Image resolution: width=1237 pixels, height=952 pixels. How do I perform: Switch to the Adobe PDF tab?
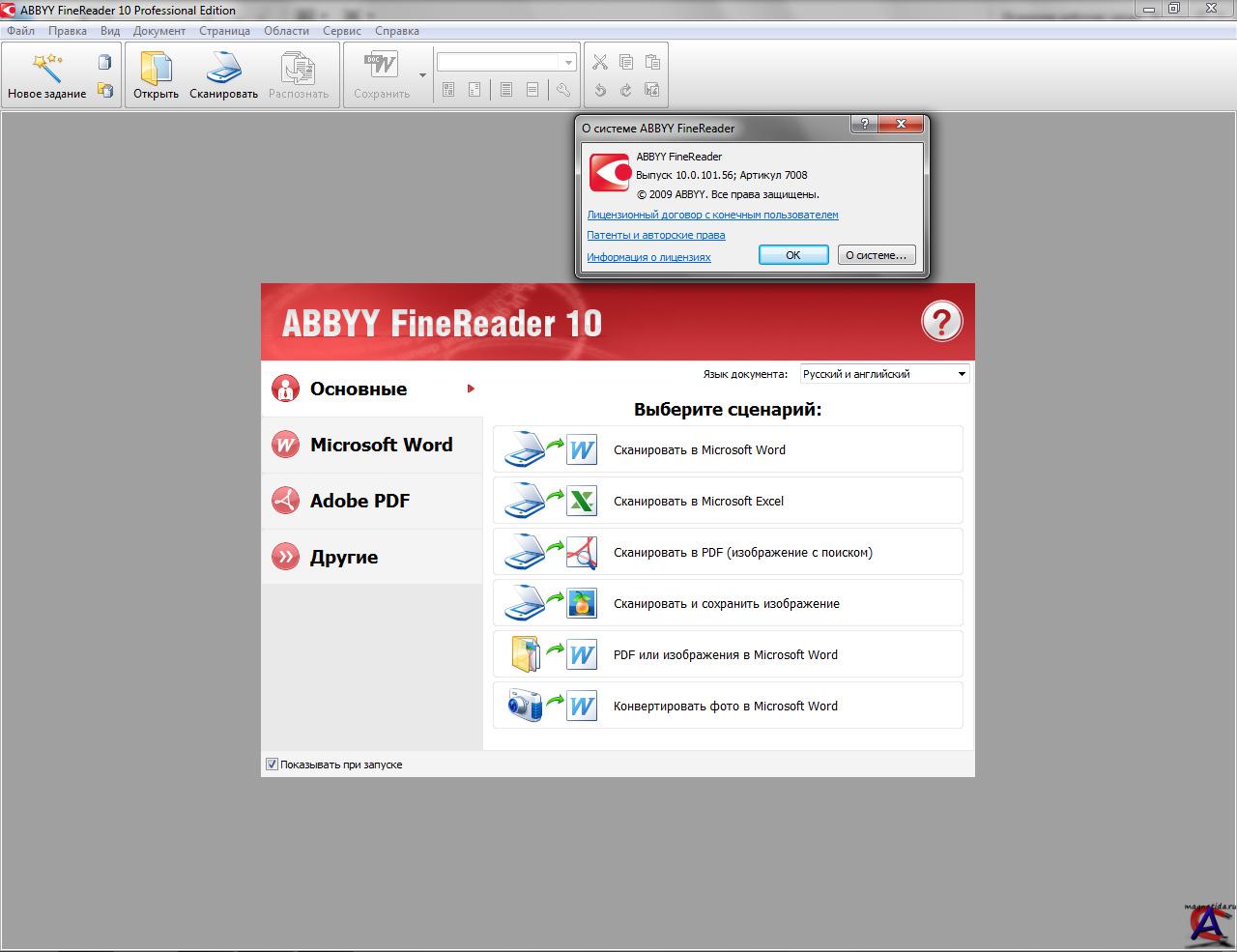click(360, 501)
